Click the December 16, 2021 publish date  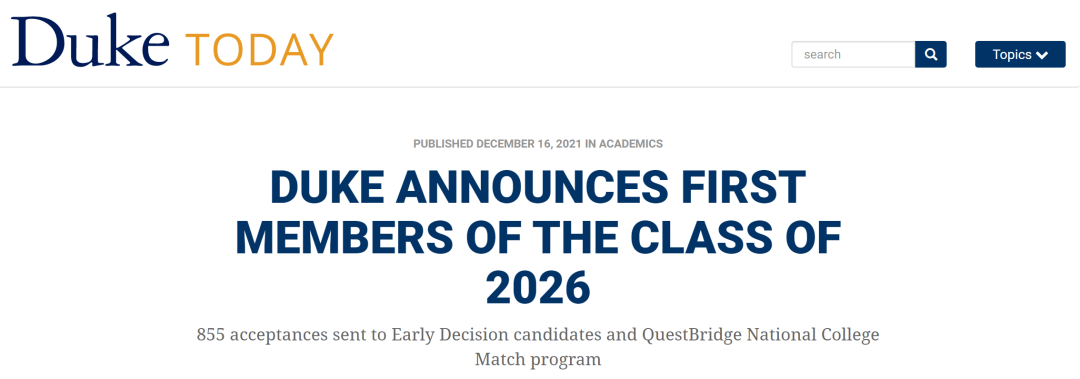point(529,144)
